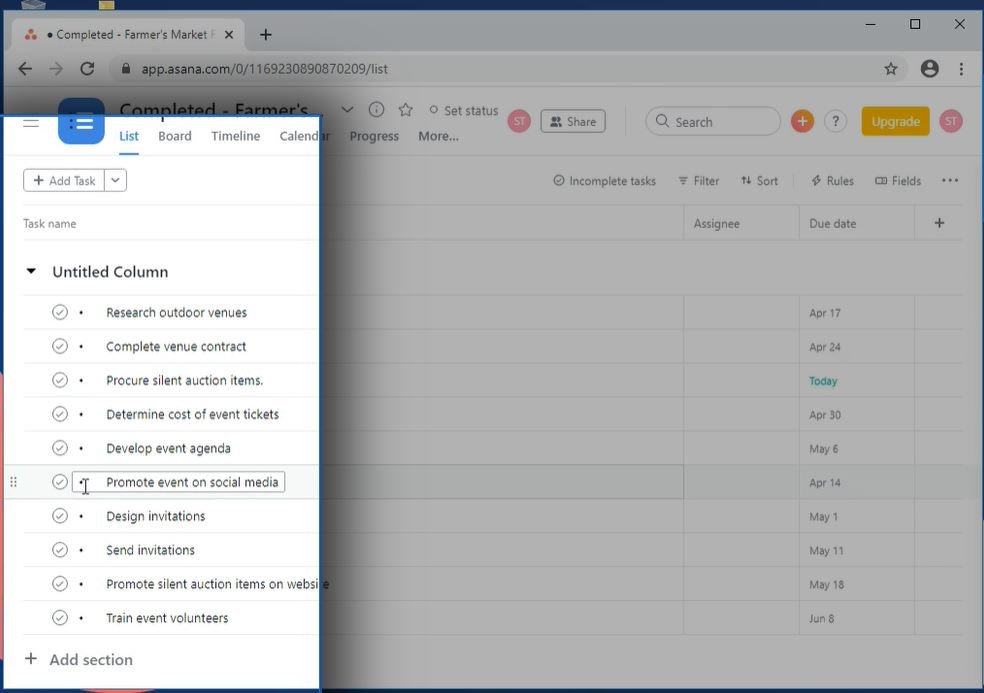Mark Procure silent auction items complete
The image size is (984, 693).
pos(60,380)
